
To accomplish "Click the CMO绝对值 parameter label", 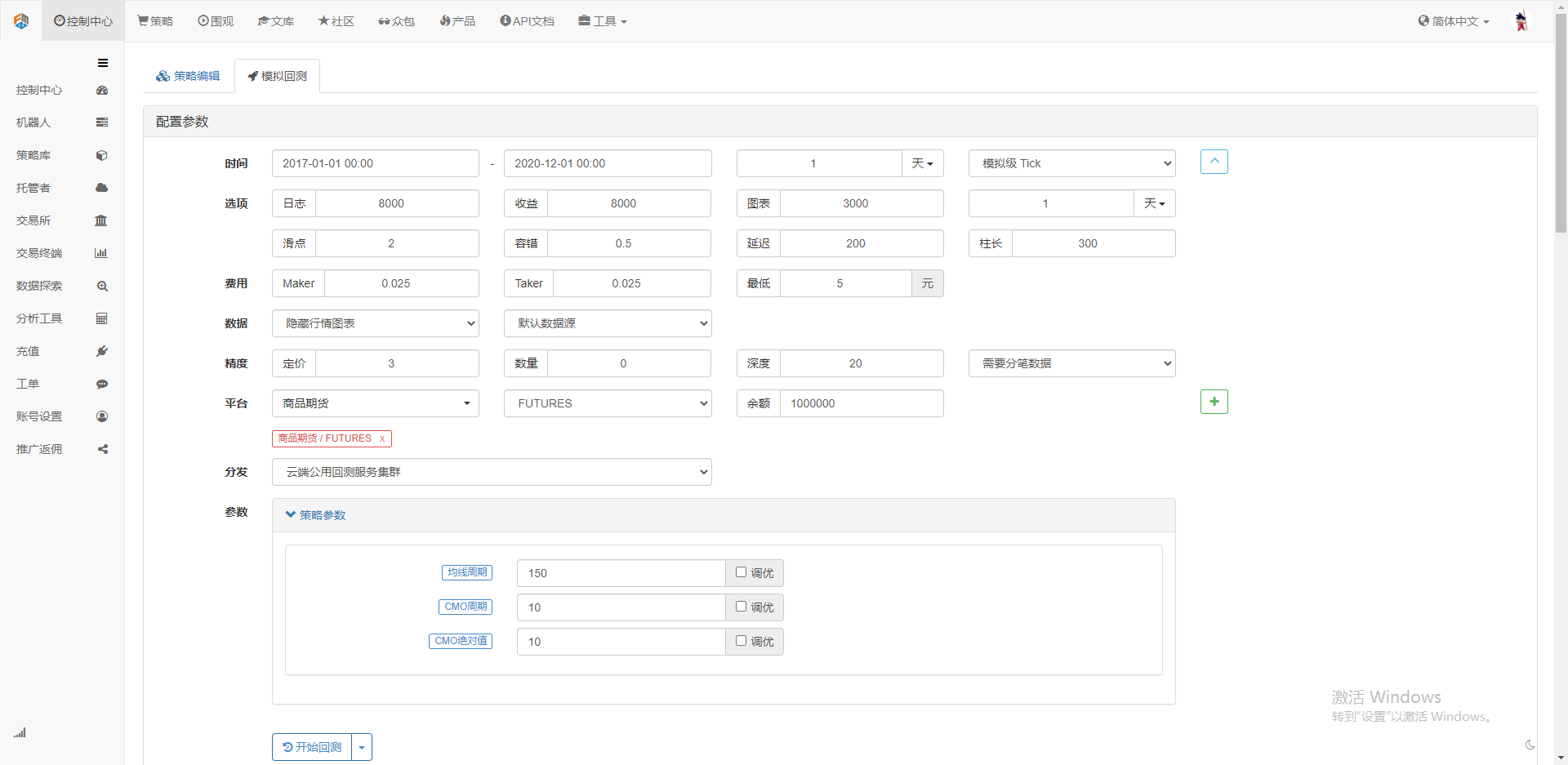I will tap(461, 641).
